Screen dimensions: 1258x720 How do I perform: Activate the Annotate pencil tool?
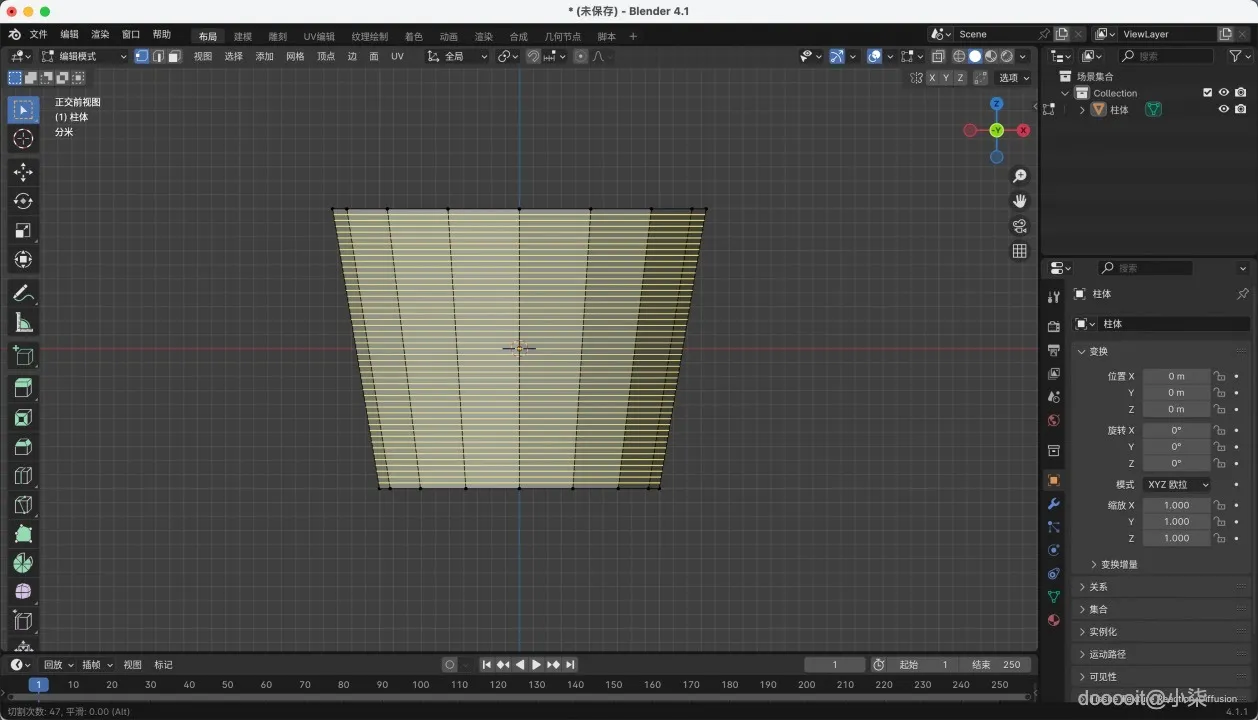23,294
